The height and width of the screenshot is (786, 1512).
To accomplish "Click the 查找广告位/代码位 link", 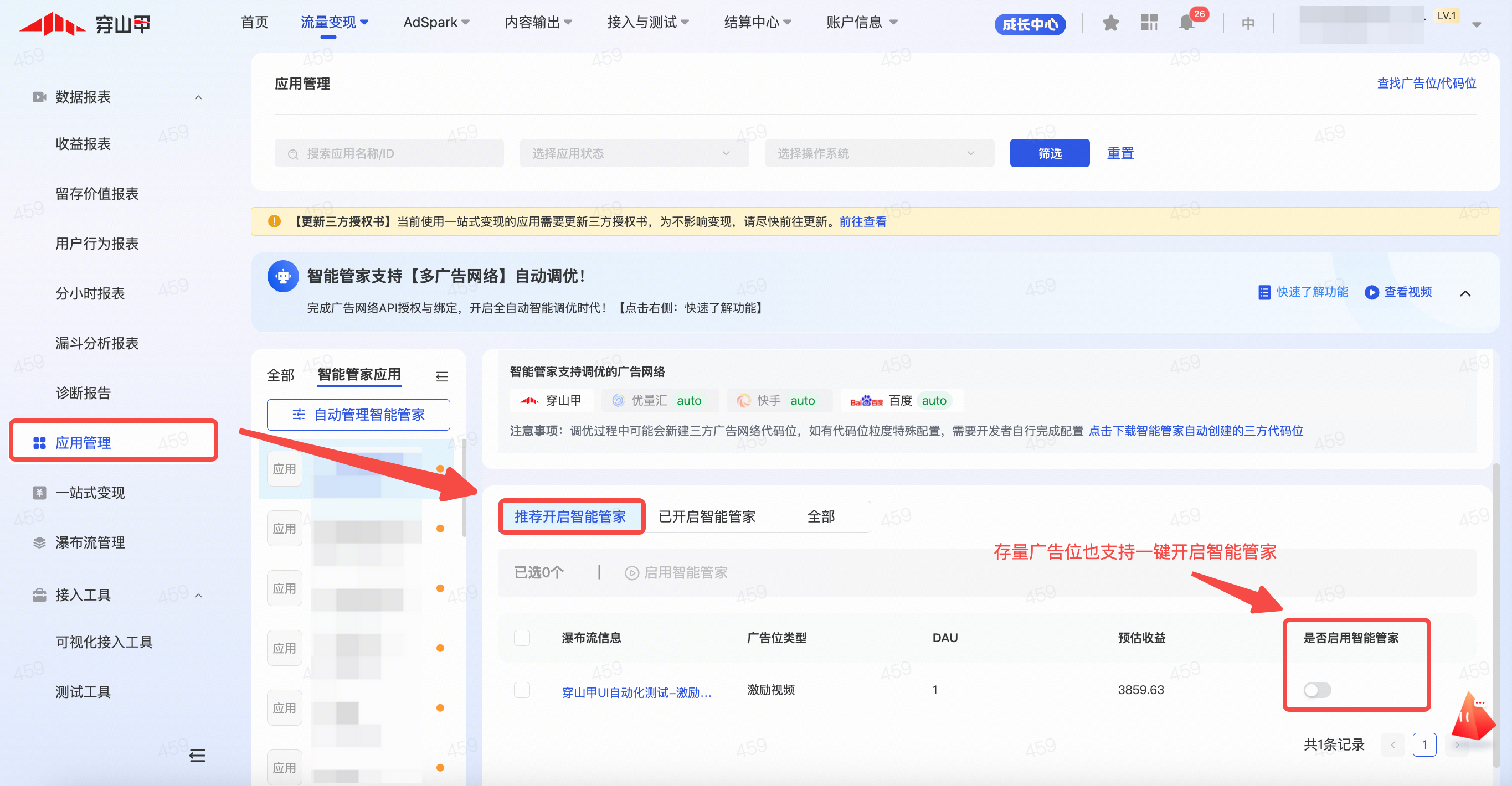I will pyautogui.click(x=1426, y=83).
